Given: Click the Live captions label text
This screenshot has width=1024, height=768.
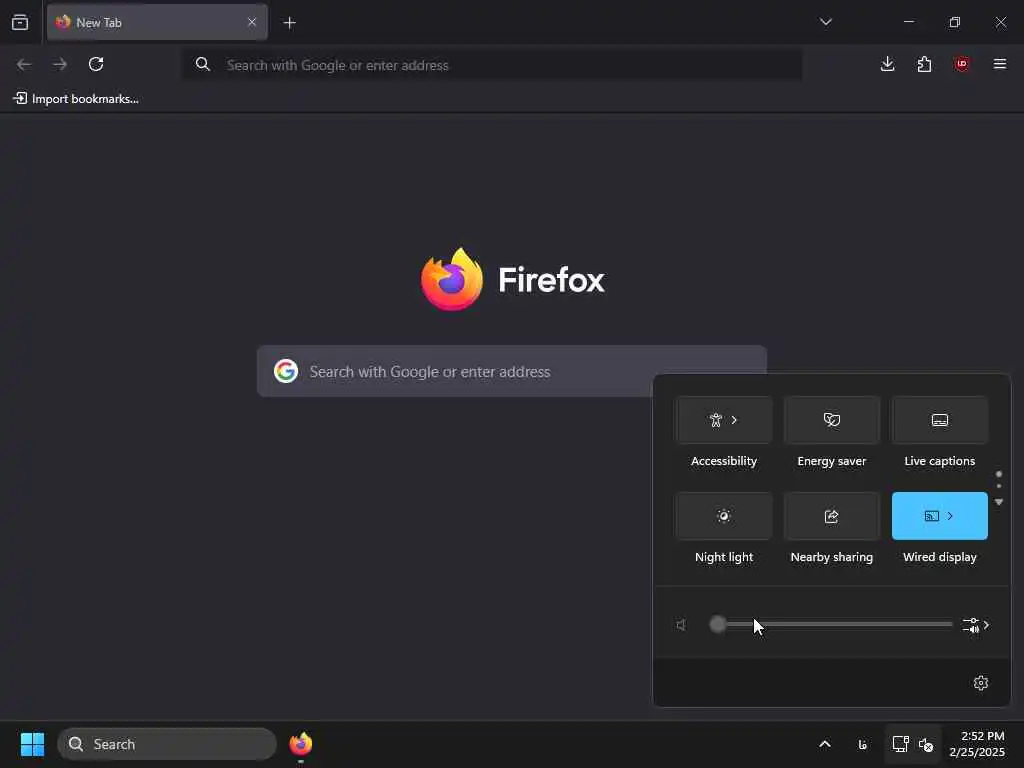Looking at the screenshot, I should click(x=939, y=461).
